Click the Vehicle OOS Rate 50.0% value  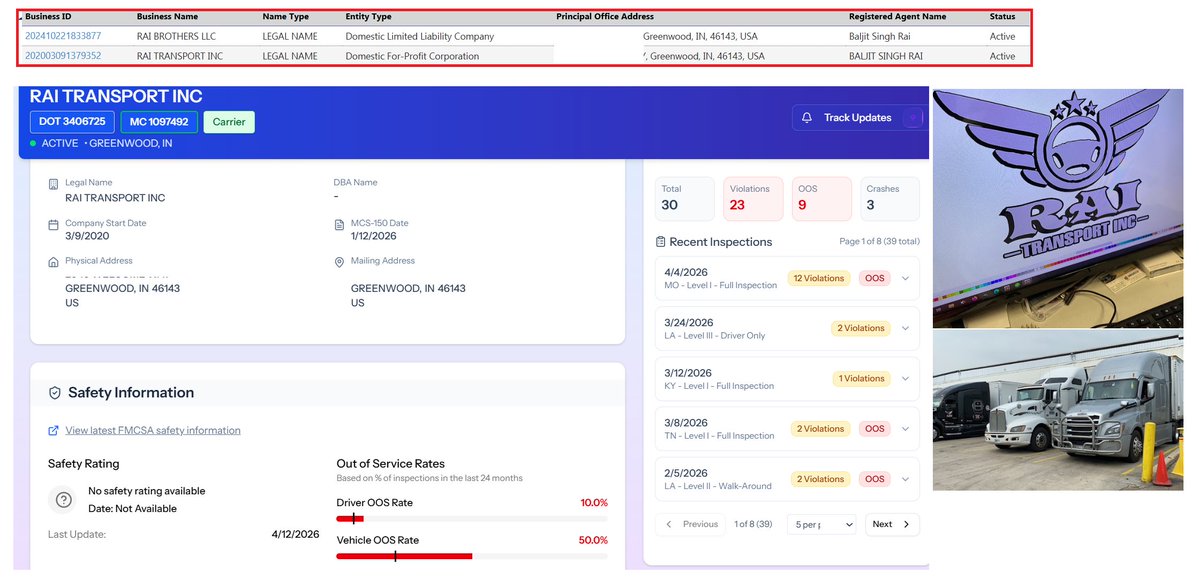point(593,540)
